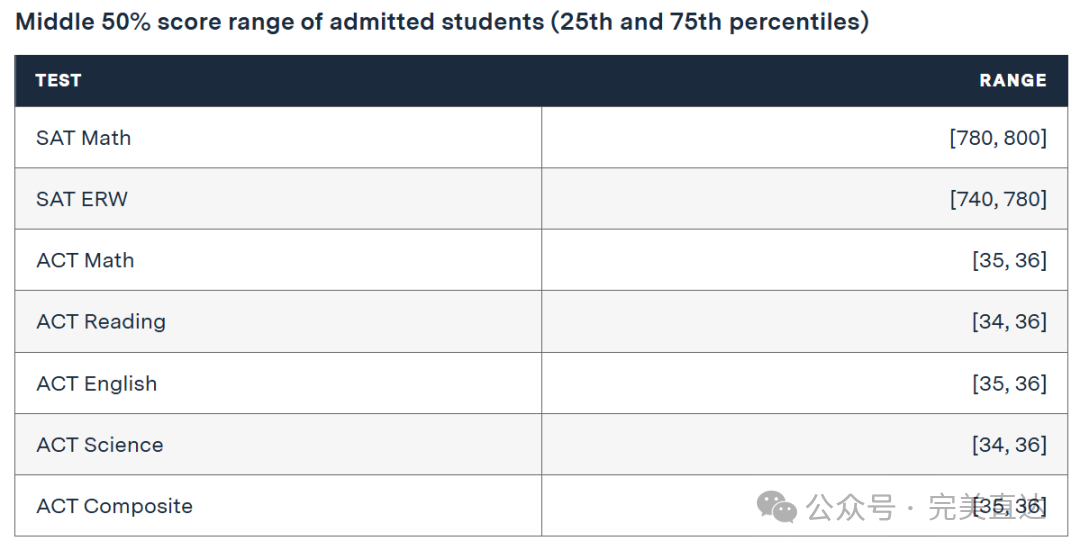Click the RANGE column header
This screenshot has width=1080, height=550.
click(1012, 81)
